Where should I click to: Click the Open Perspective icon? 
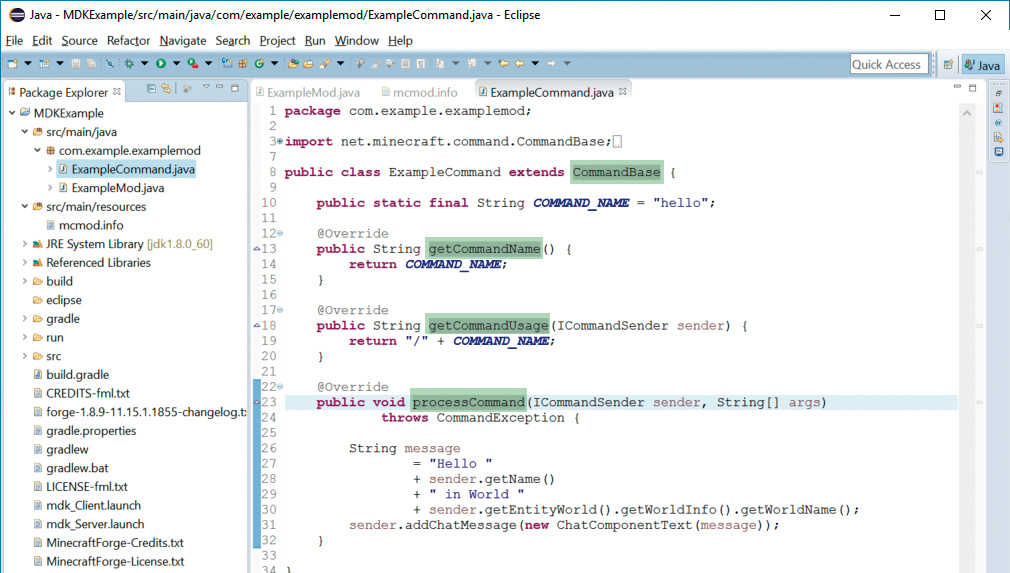pyautogui.click(x=948, y=65)
